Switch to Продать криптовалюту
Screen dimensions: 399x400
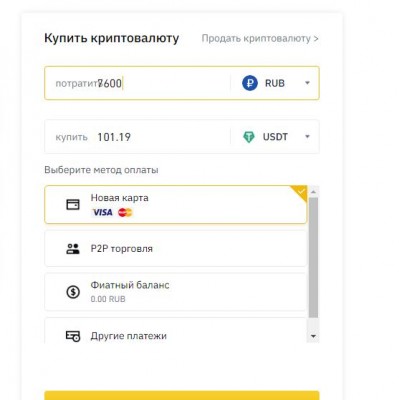coord(260,38)
